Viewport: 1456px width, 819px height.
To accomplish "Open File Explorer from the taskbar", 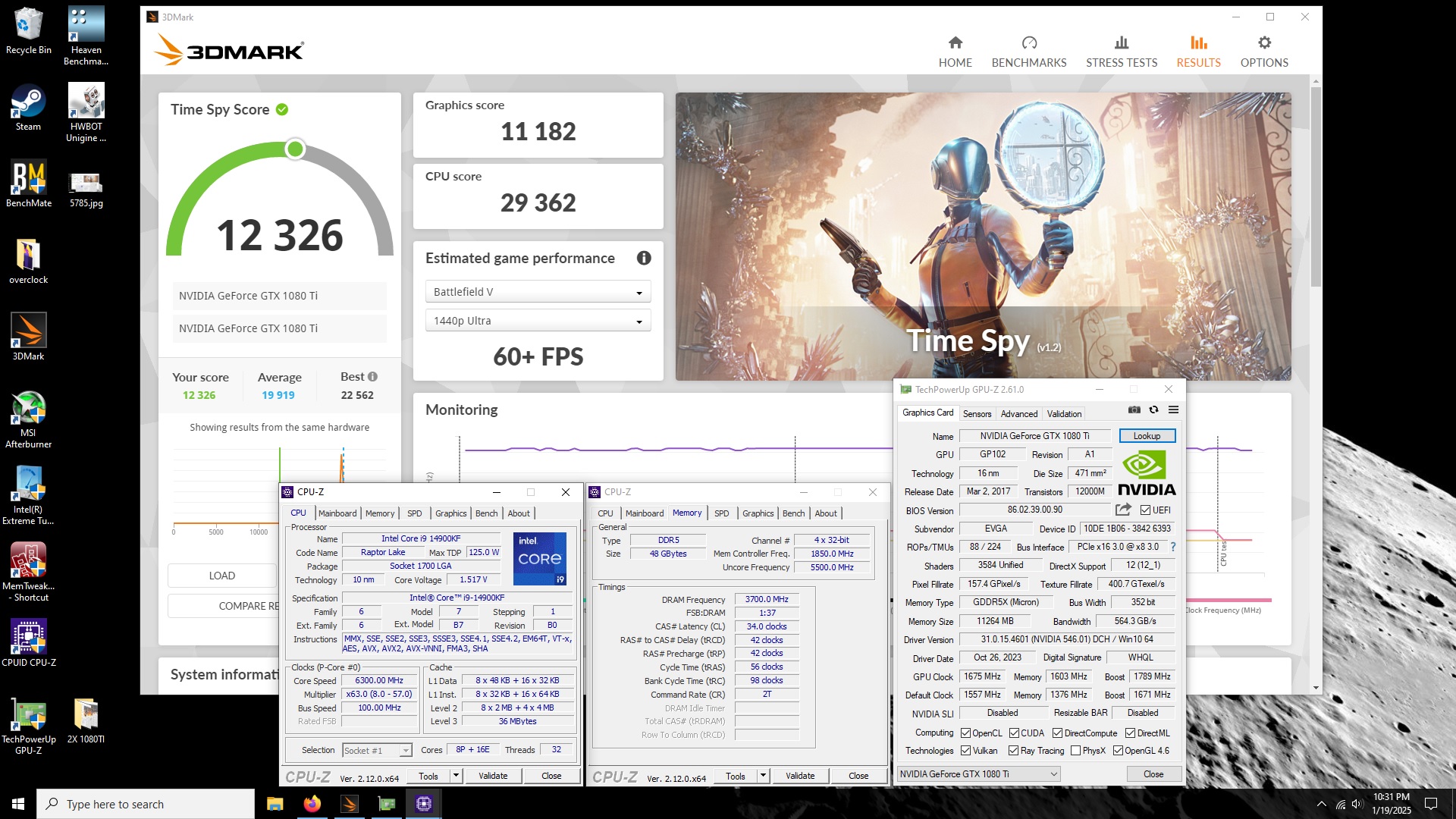I will pos(275,804).
